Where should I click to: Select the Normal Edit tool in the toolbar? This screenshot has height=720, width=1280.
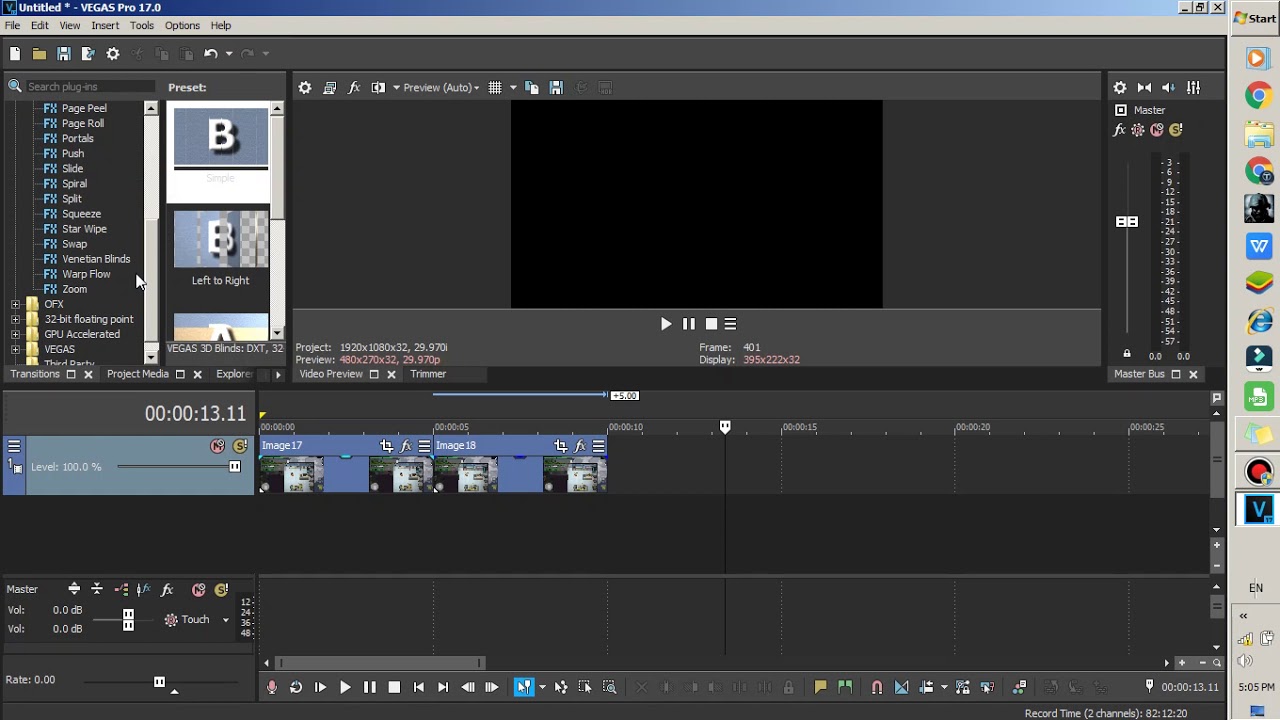(525, 687)
